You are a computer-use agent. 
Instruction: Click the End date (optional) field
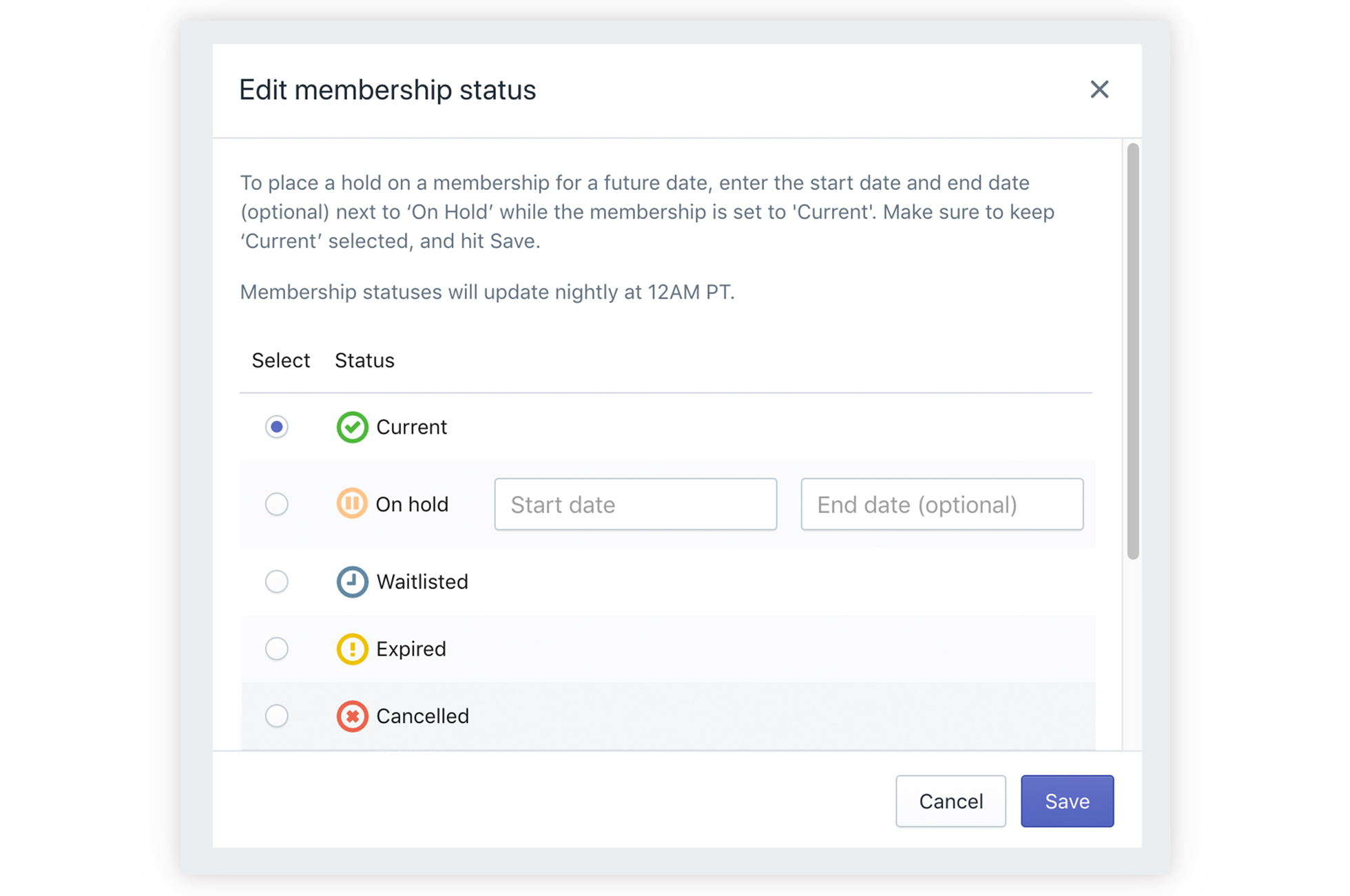tap(942, 504)
